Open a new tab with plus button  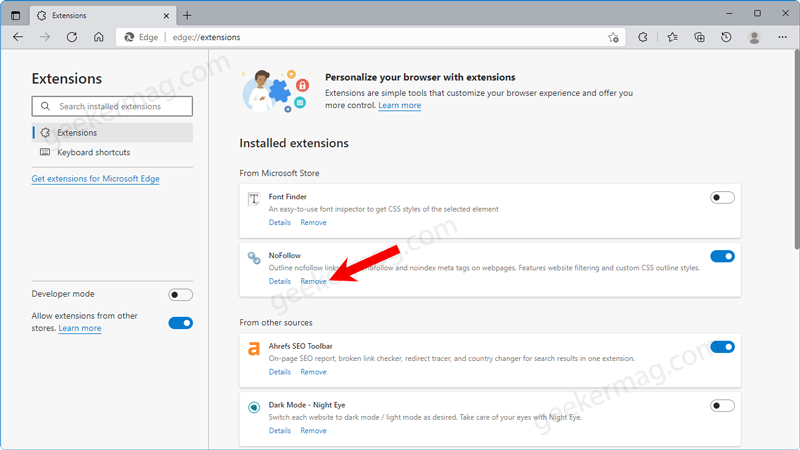(187, 15)
